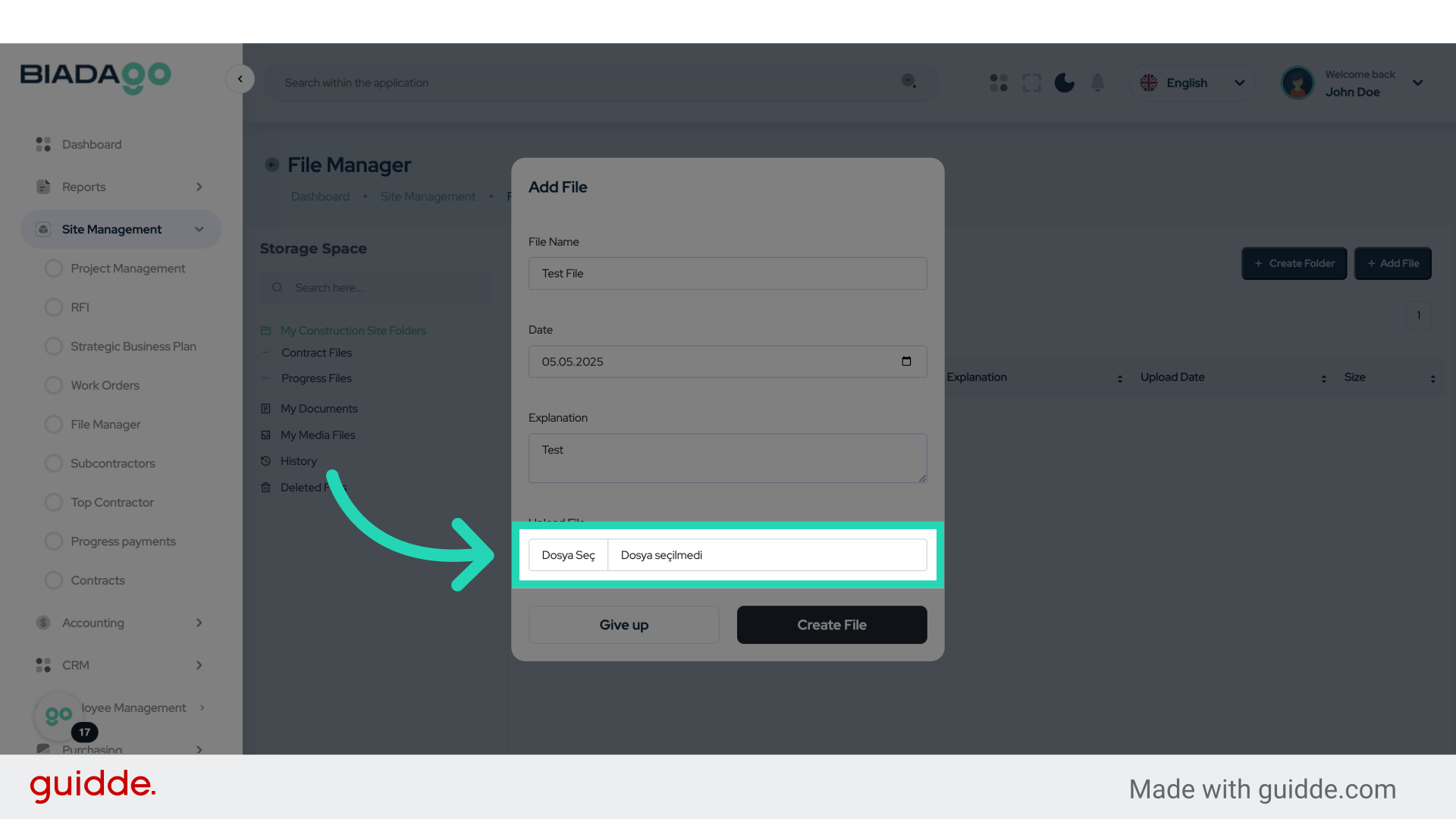Click back arrow beside File Manager title

[x=271, y=165]
